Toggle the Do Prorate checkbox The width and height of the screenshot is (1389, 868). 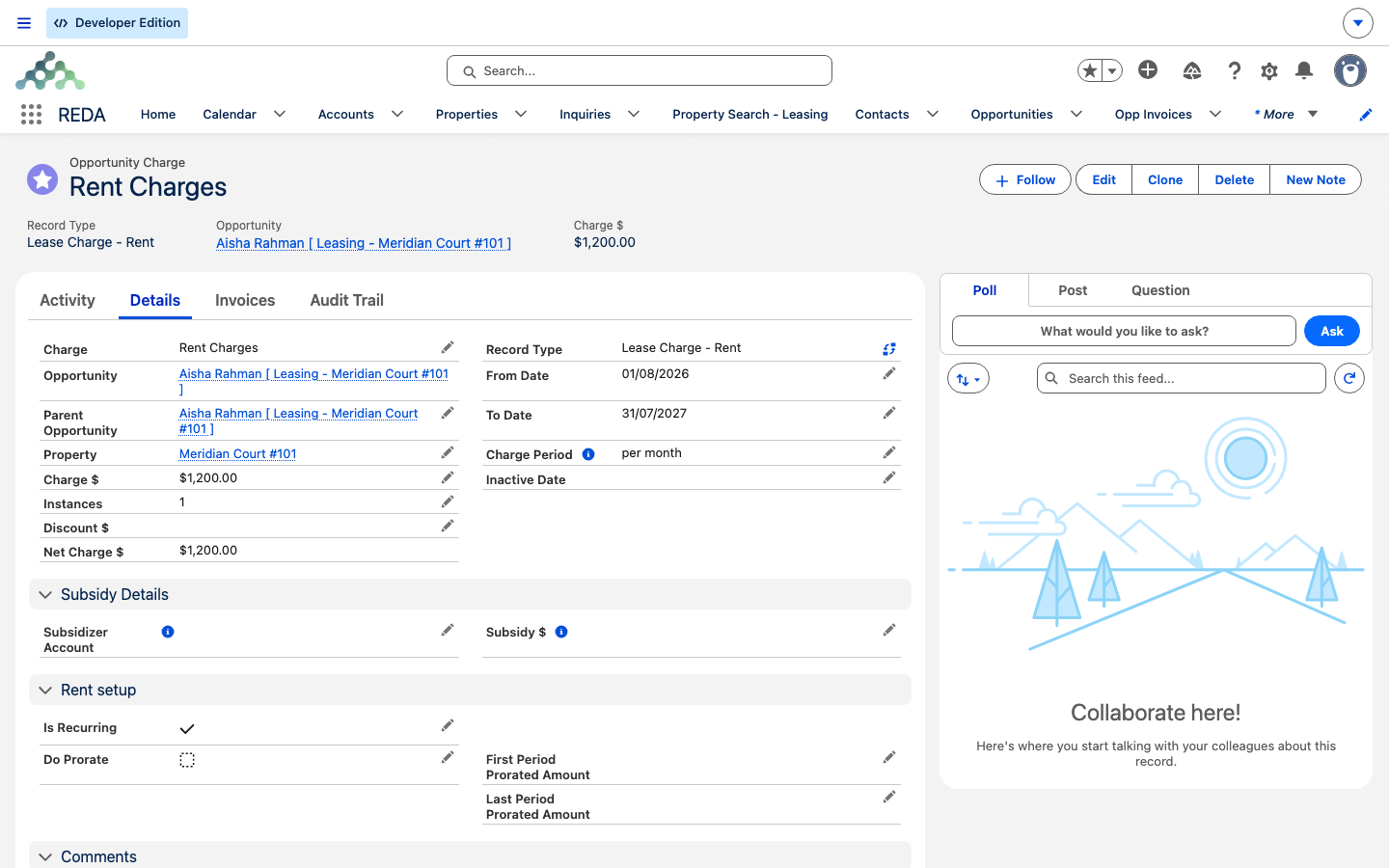pos(187,760)
